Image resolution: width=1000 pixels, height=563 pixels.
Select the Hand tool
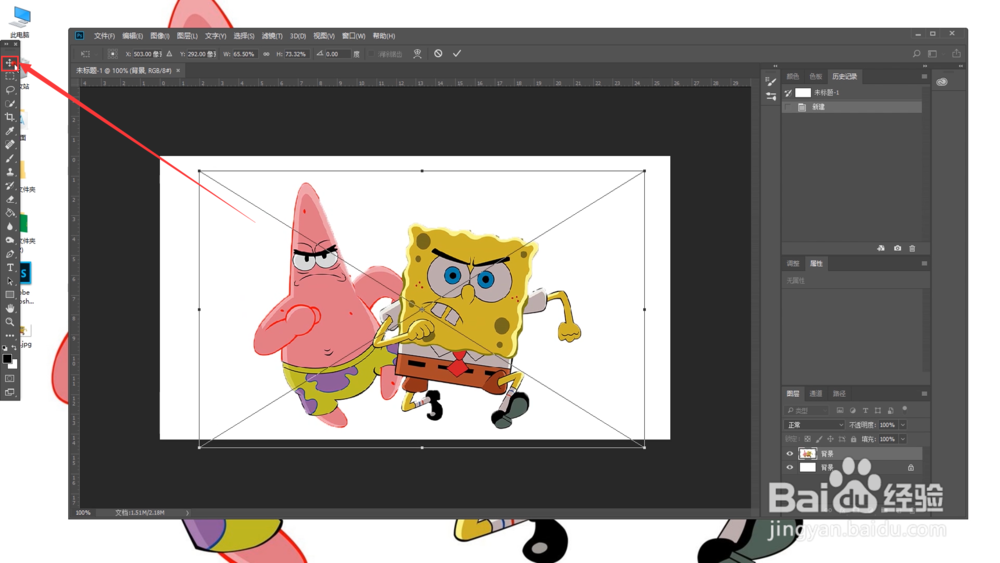coord(10,309)
